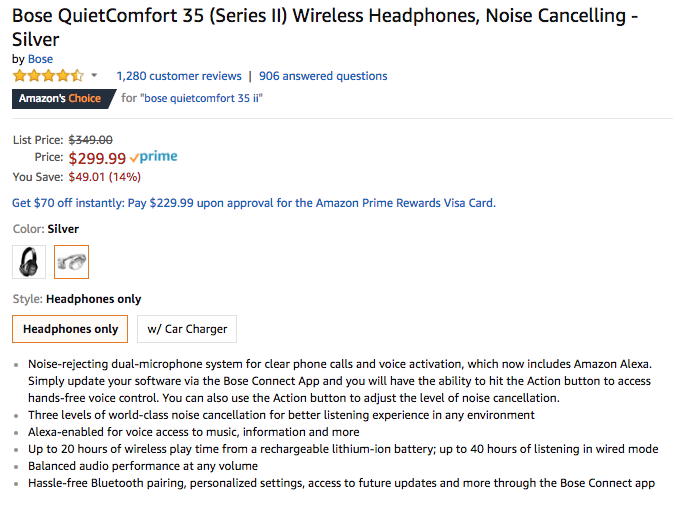Screen dimensions: 679x510
Task: Click the star rating icon
Action: point(48,76)
